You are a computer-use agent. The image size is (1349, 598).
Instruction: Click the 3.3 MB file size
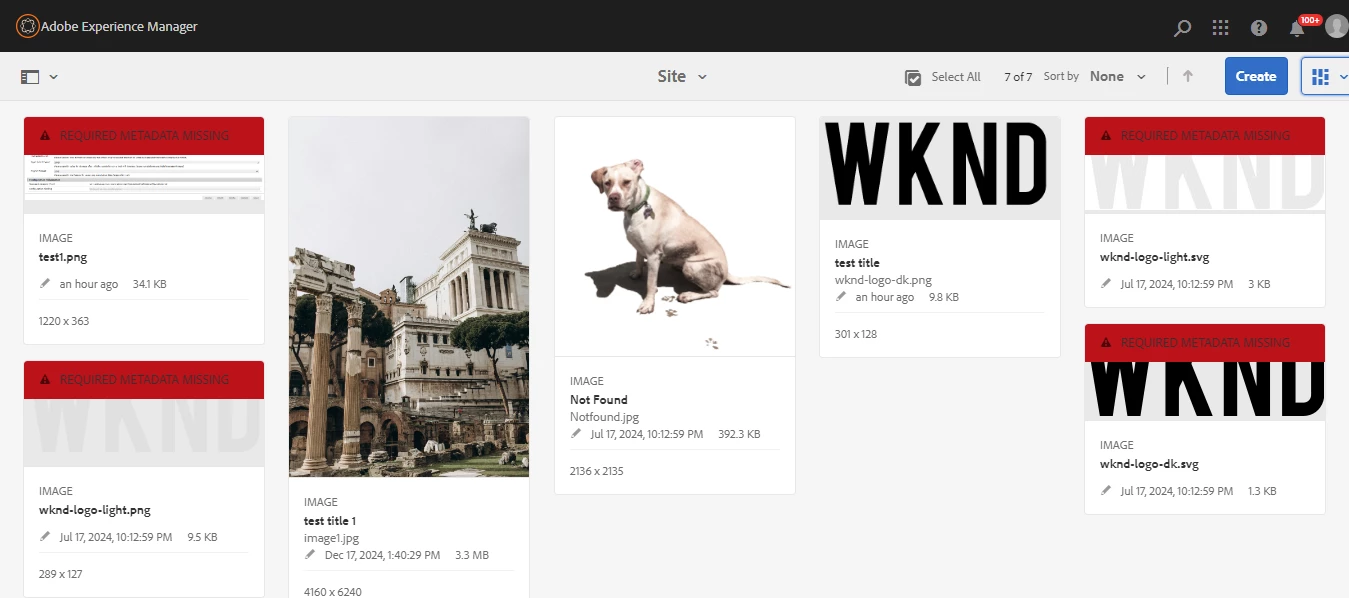click(x=471, y=555)
